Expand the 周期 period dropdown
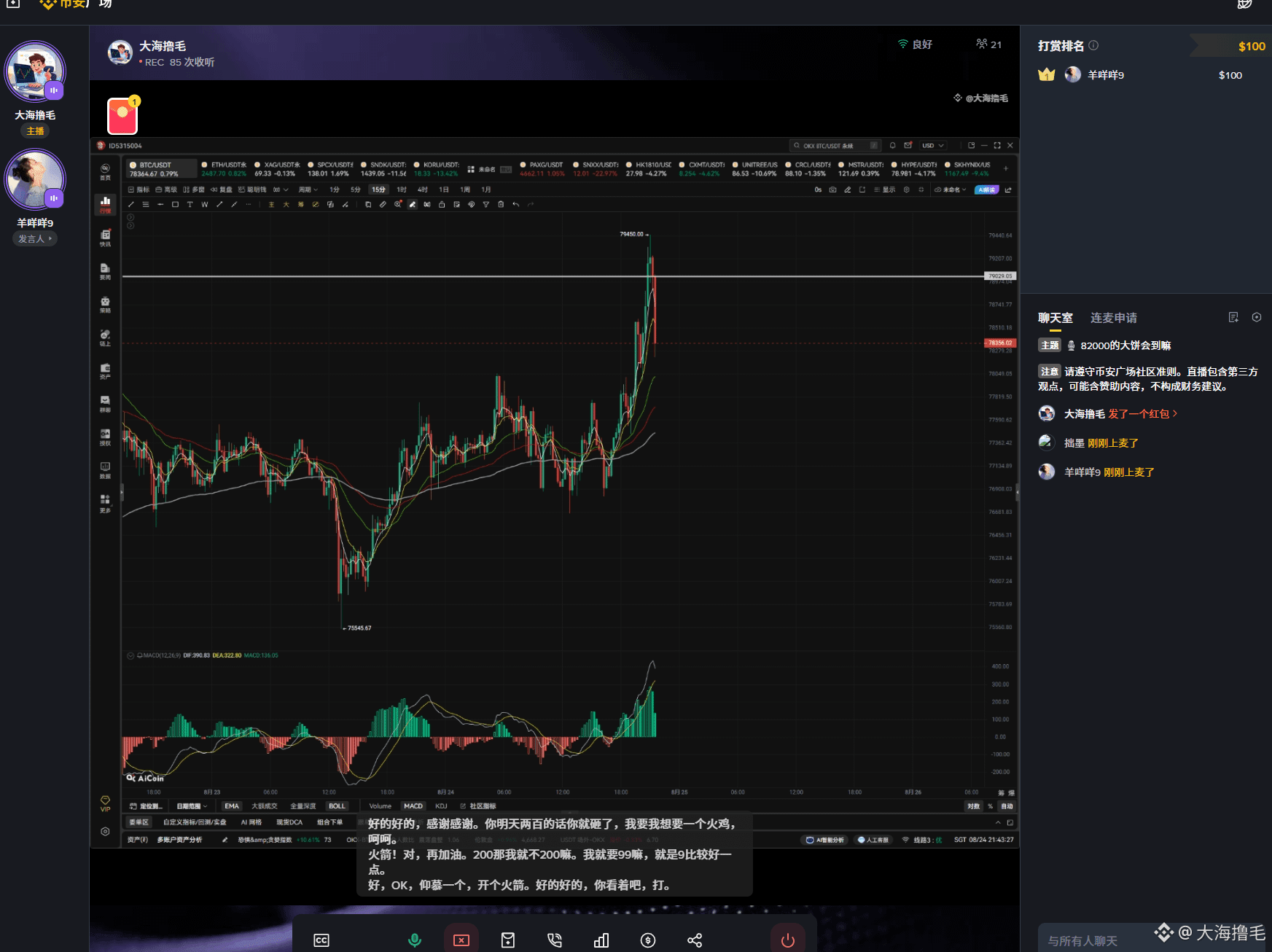Viewport: 1272px width, 952px height. tap(308, 190)
